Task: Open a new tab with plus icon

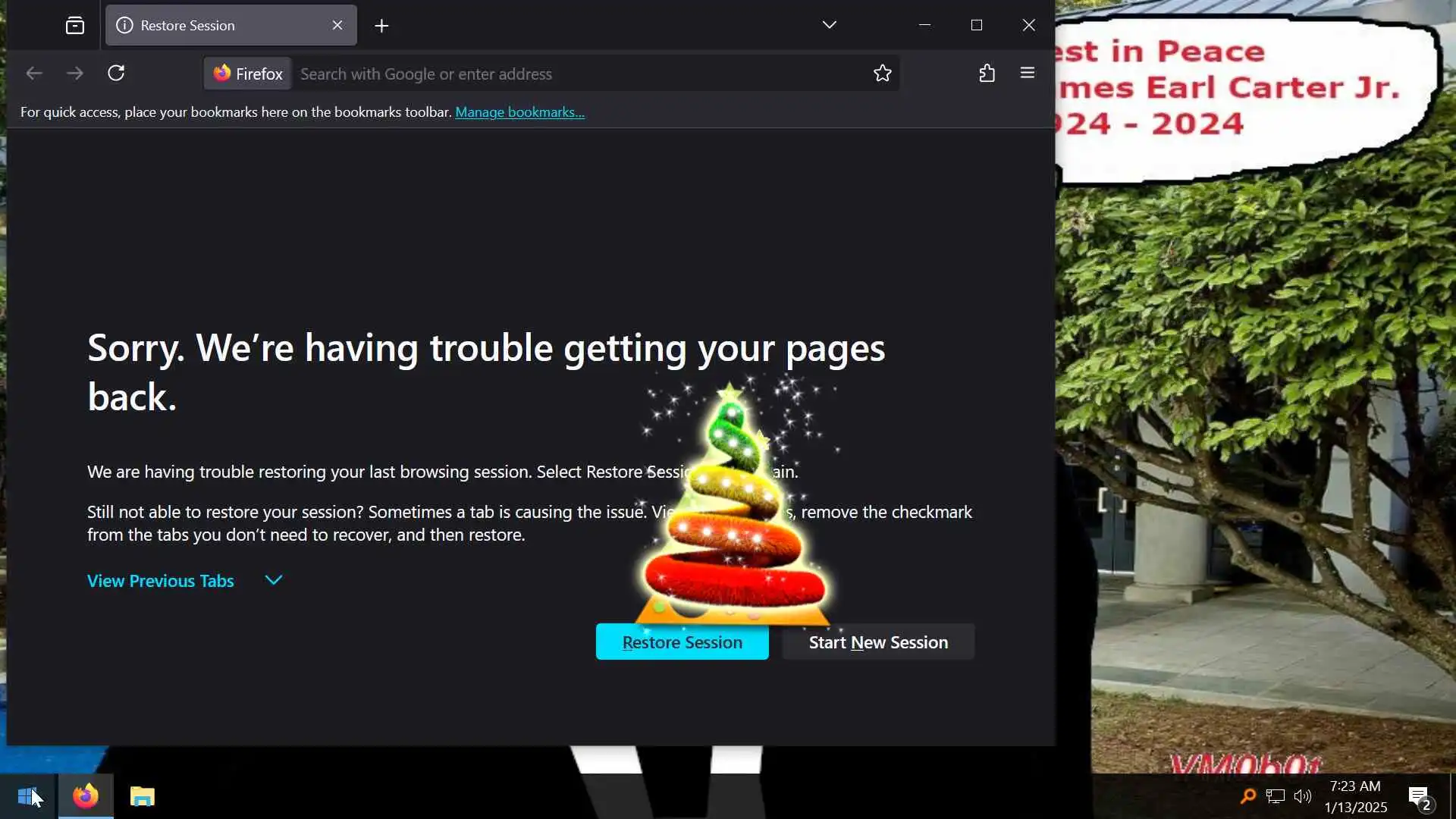Action: [x=381, y=26]
